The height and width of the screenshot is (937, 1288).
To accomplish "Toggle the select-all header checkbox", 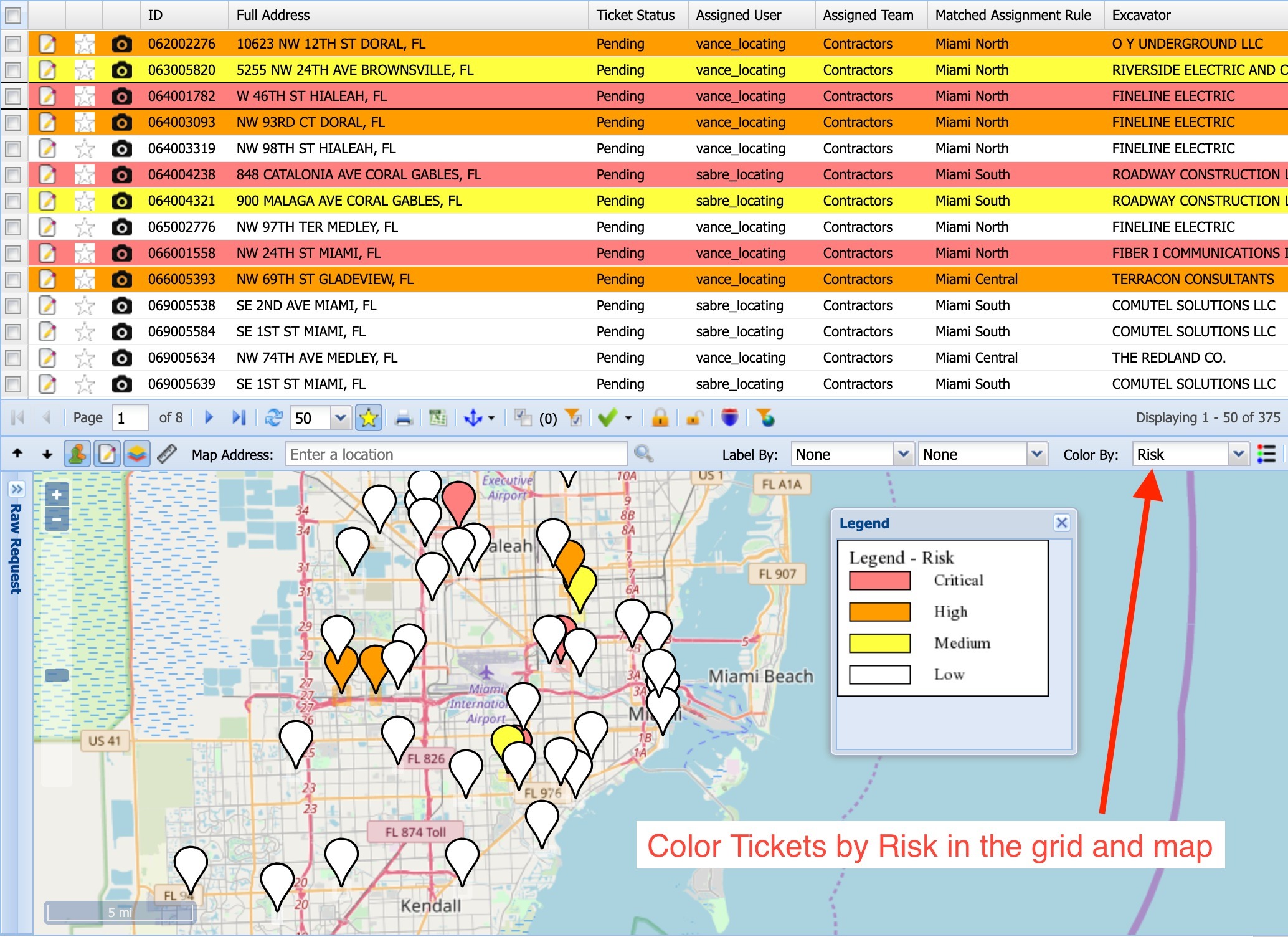I will (x=13, y=15).
